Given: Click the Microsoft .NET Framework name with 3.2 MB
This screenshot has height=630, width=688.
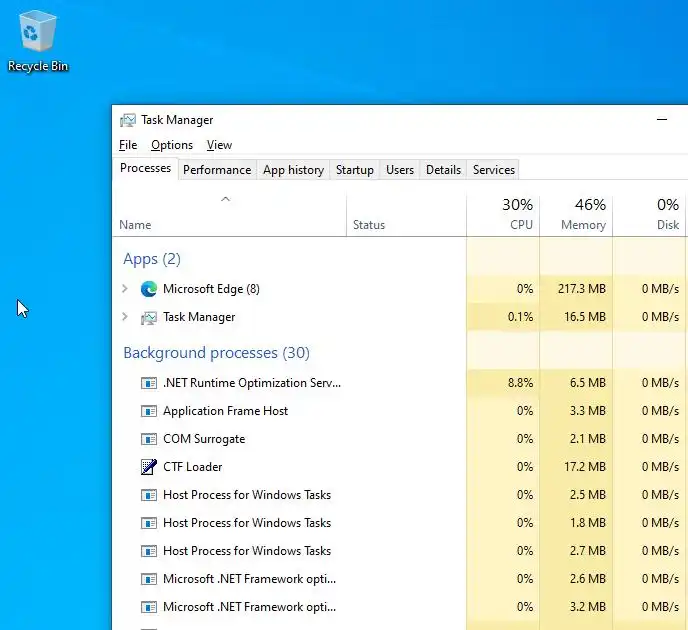Looking at the screenshot, I should click(x=250, y=607).
